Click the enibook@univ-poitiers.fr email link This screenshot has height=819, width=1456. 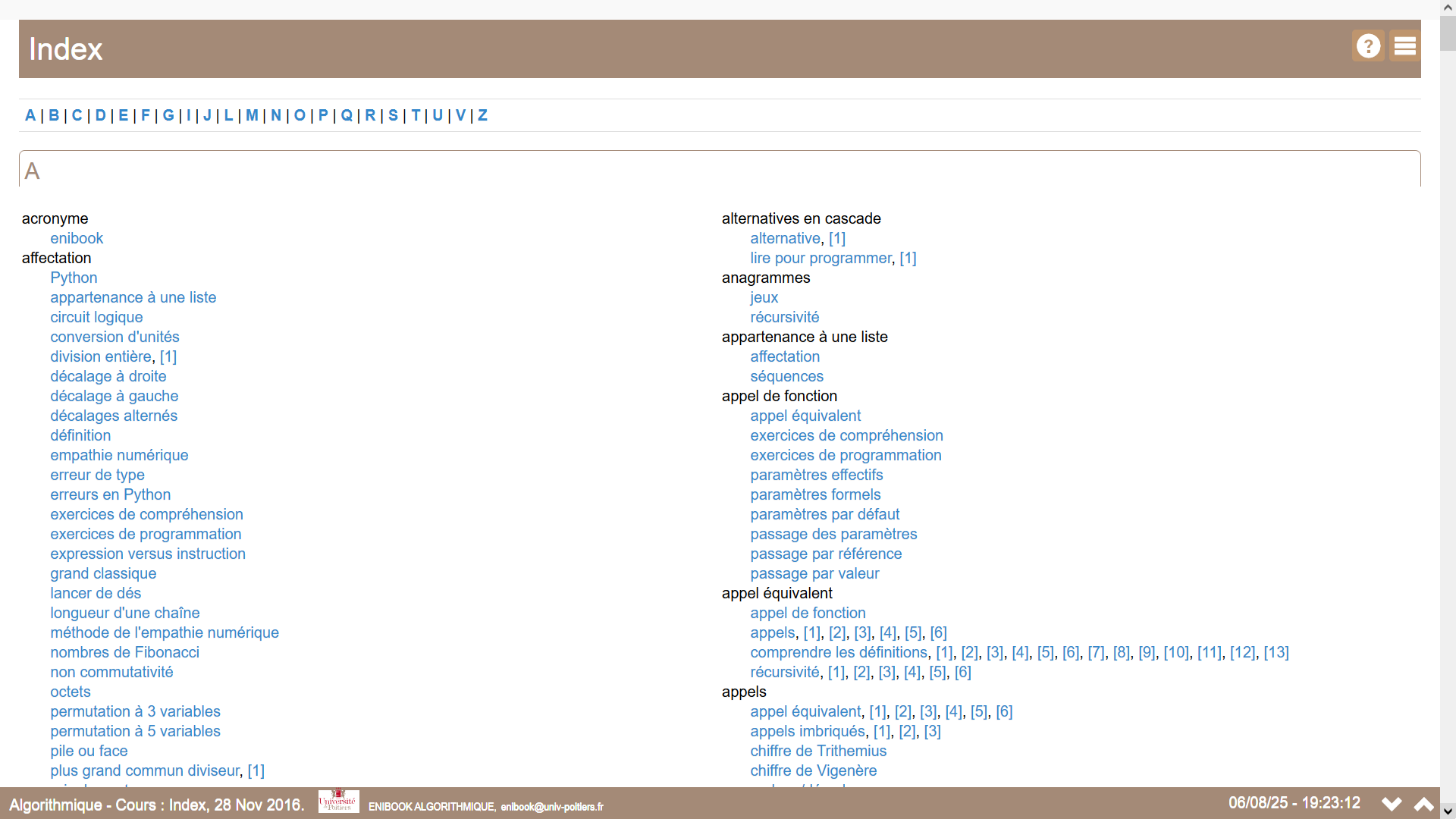[551, 807]
